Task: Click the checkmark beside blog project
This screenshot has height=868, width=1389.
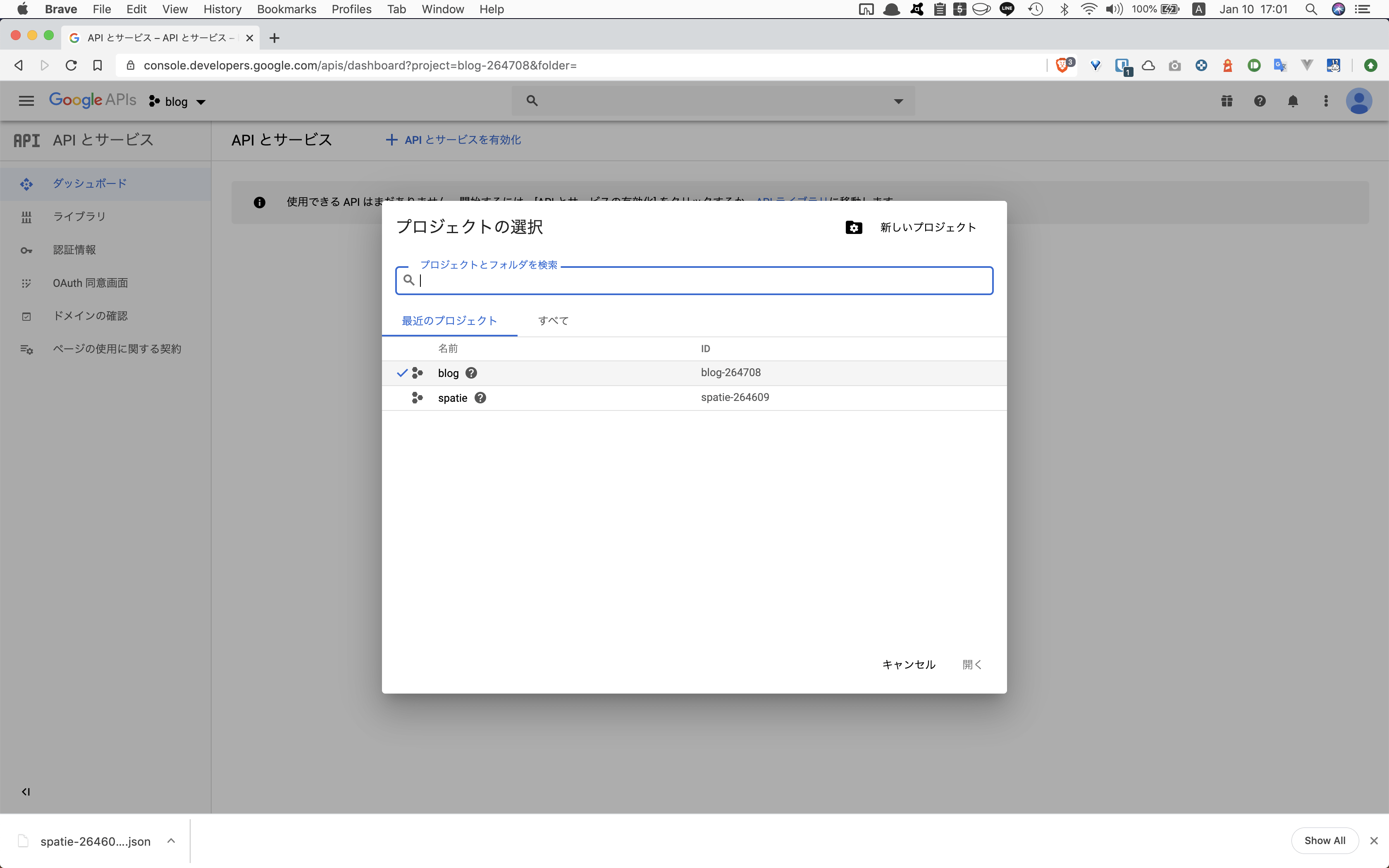Action: click(x=402, y=372)
